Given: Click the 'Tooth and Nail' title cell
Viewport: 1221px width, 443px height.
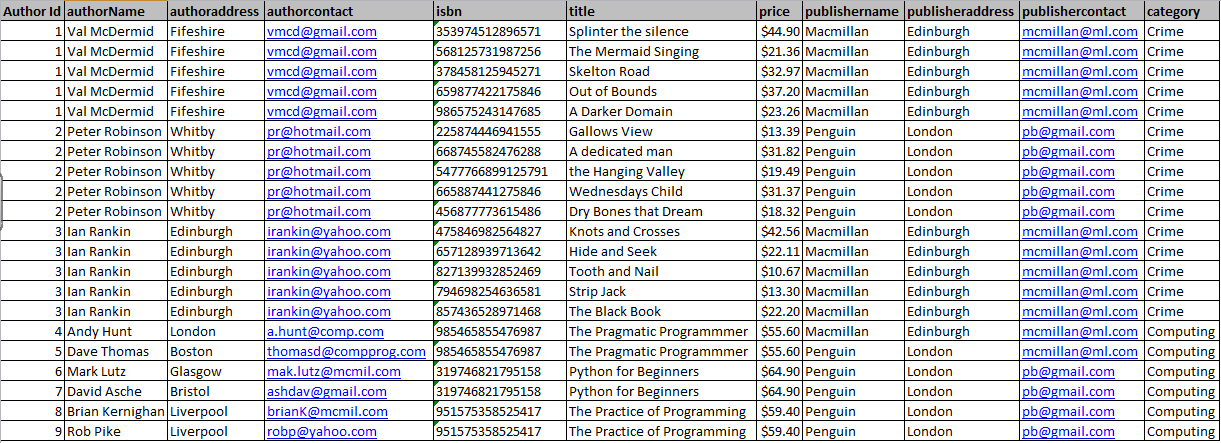Looking at the screenshot, I should [x=661, y=271].
